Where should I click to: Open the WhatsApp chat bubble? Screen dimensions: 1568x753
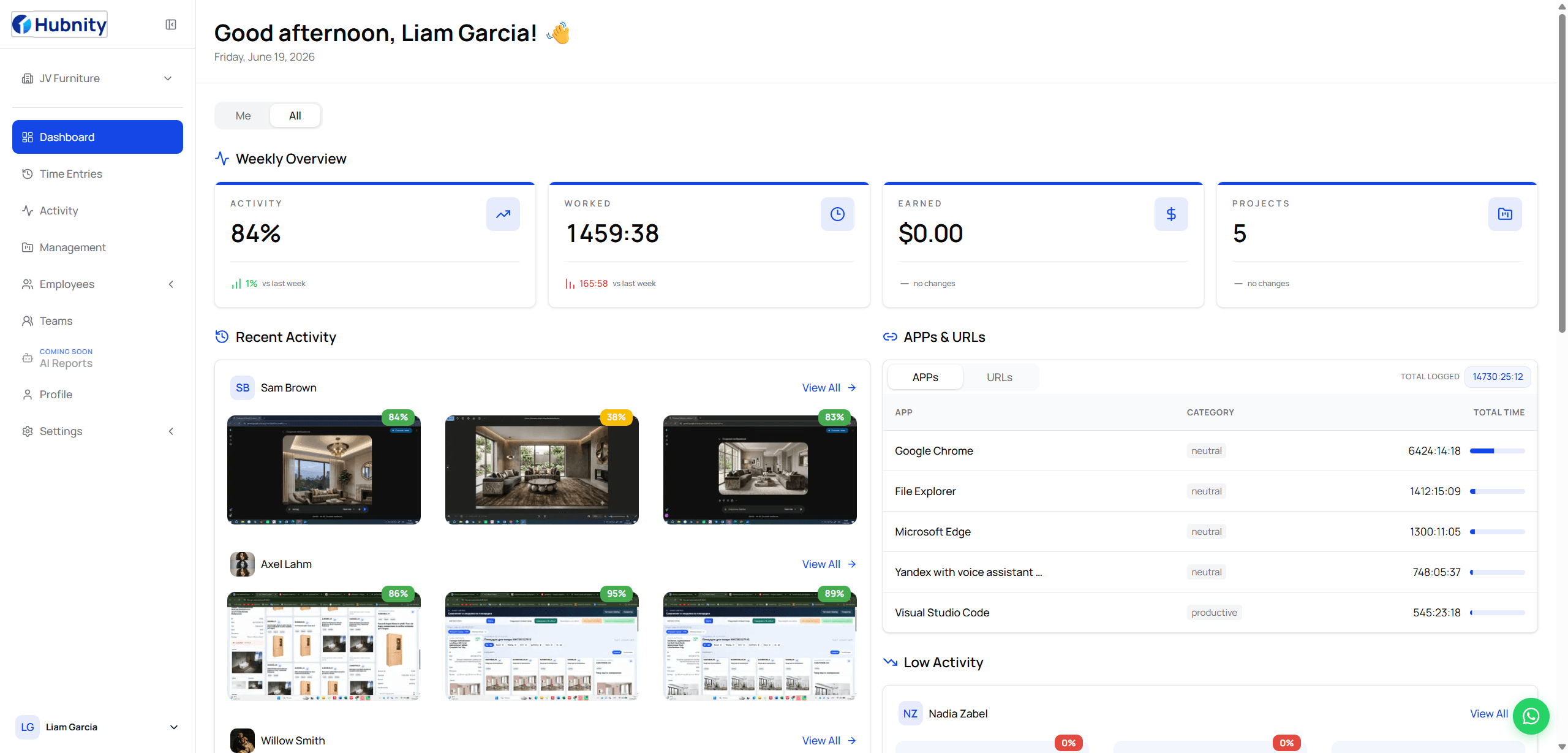pos(1531,716)
